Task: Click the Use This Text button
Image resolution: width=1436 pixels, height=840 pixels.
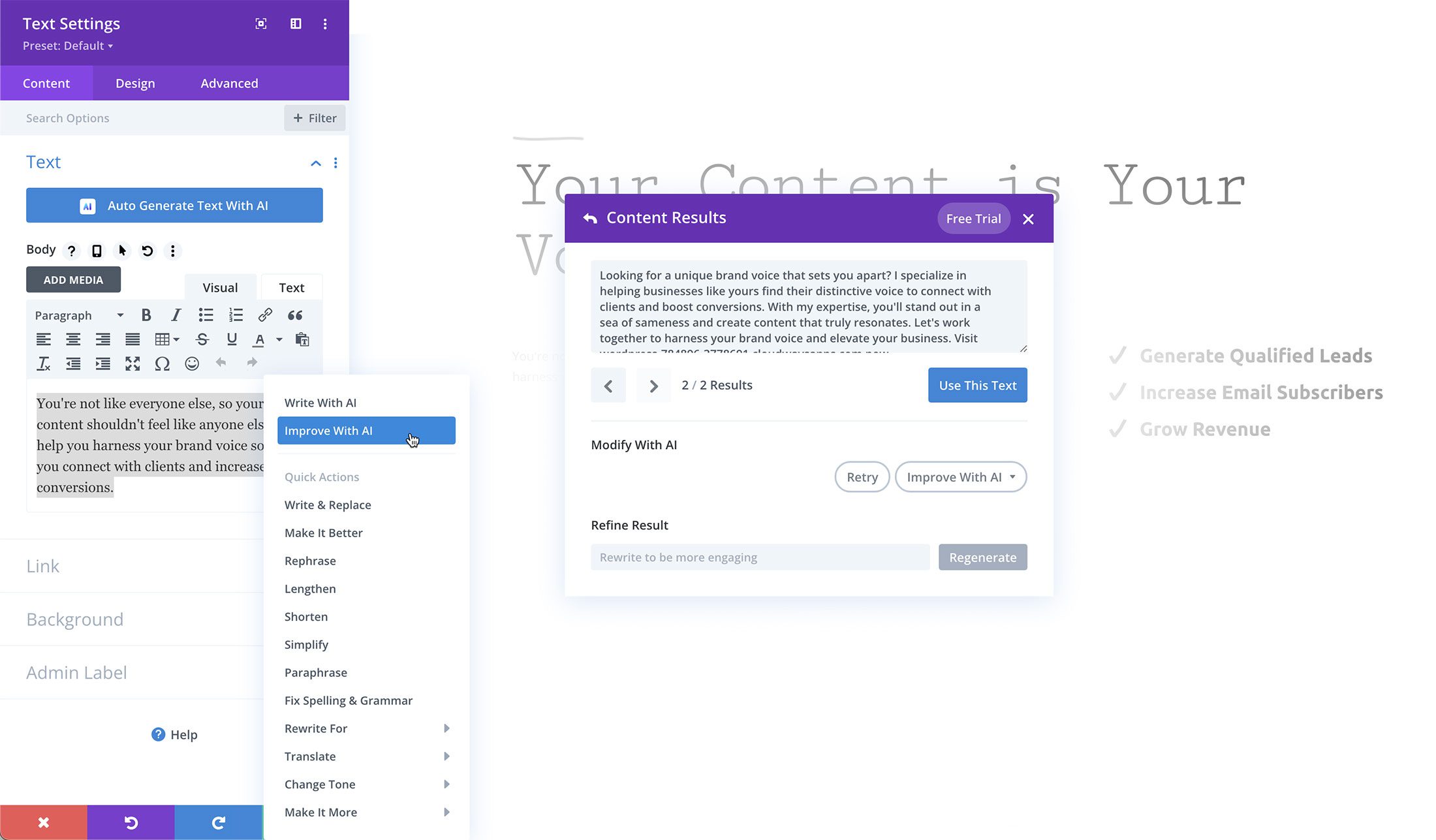Action: click(977, 385)
